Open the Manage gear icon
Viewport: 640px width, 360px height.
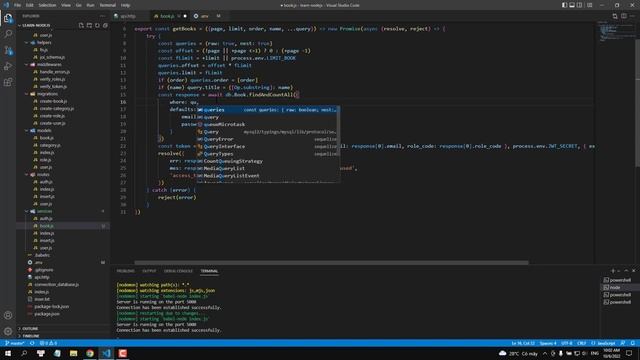8,331
